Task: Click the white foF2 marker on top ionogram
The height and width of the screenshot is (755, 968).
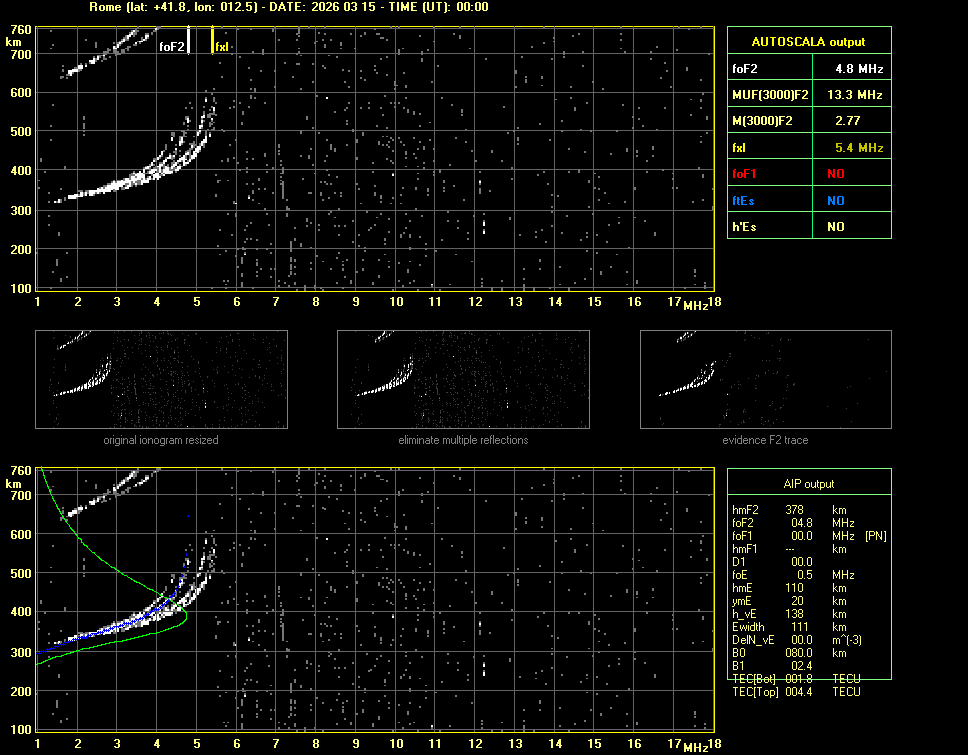Action: point(189,40)
